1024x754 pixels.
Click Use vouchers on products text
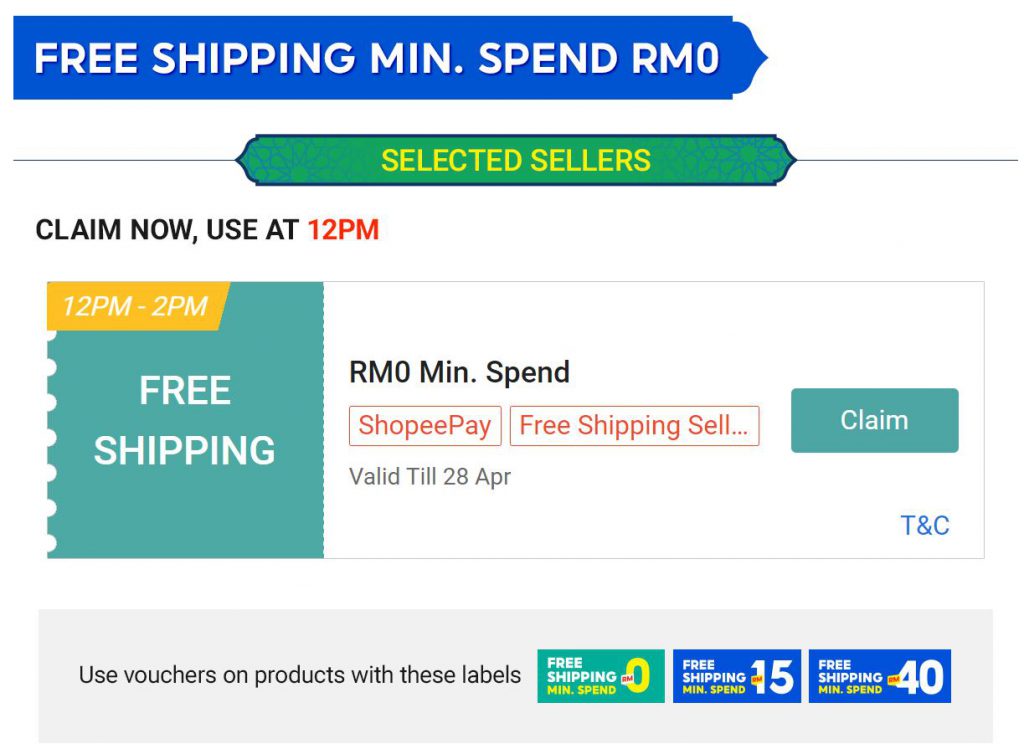(x=299, y=675)
